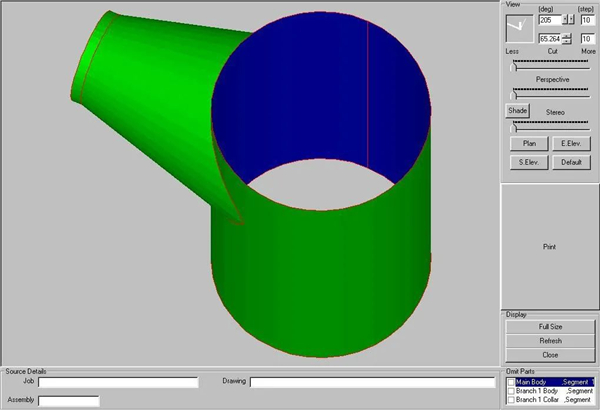Click the Perspective slider track
The width and height of the screenshot is (600, 410).
click(550, 94)
